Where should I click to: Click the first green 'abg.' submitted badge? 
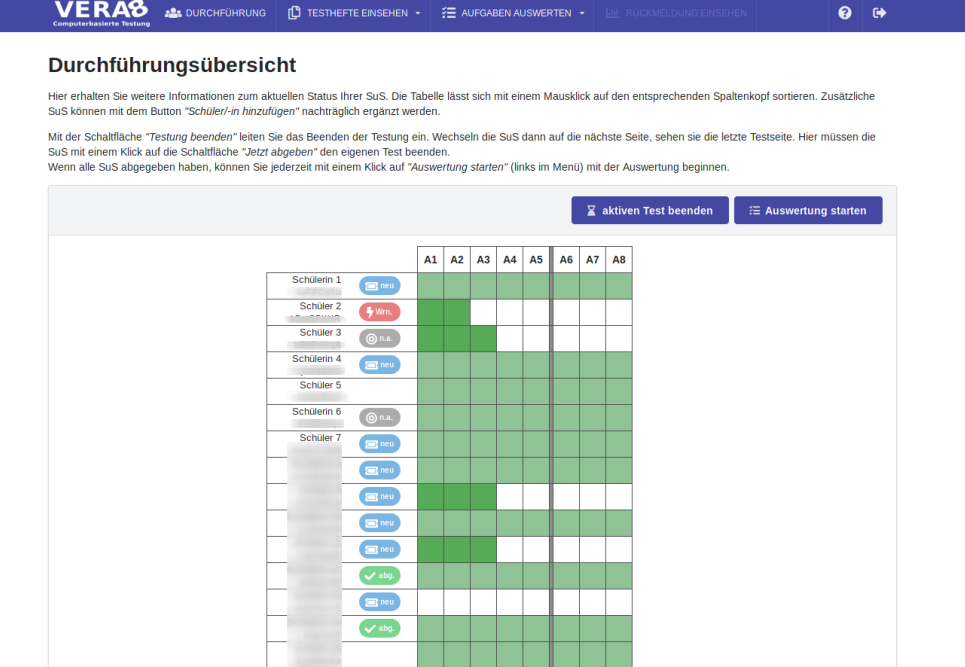pyautogui.click(x=379, y=575)
